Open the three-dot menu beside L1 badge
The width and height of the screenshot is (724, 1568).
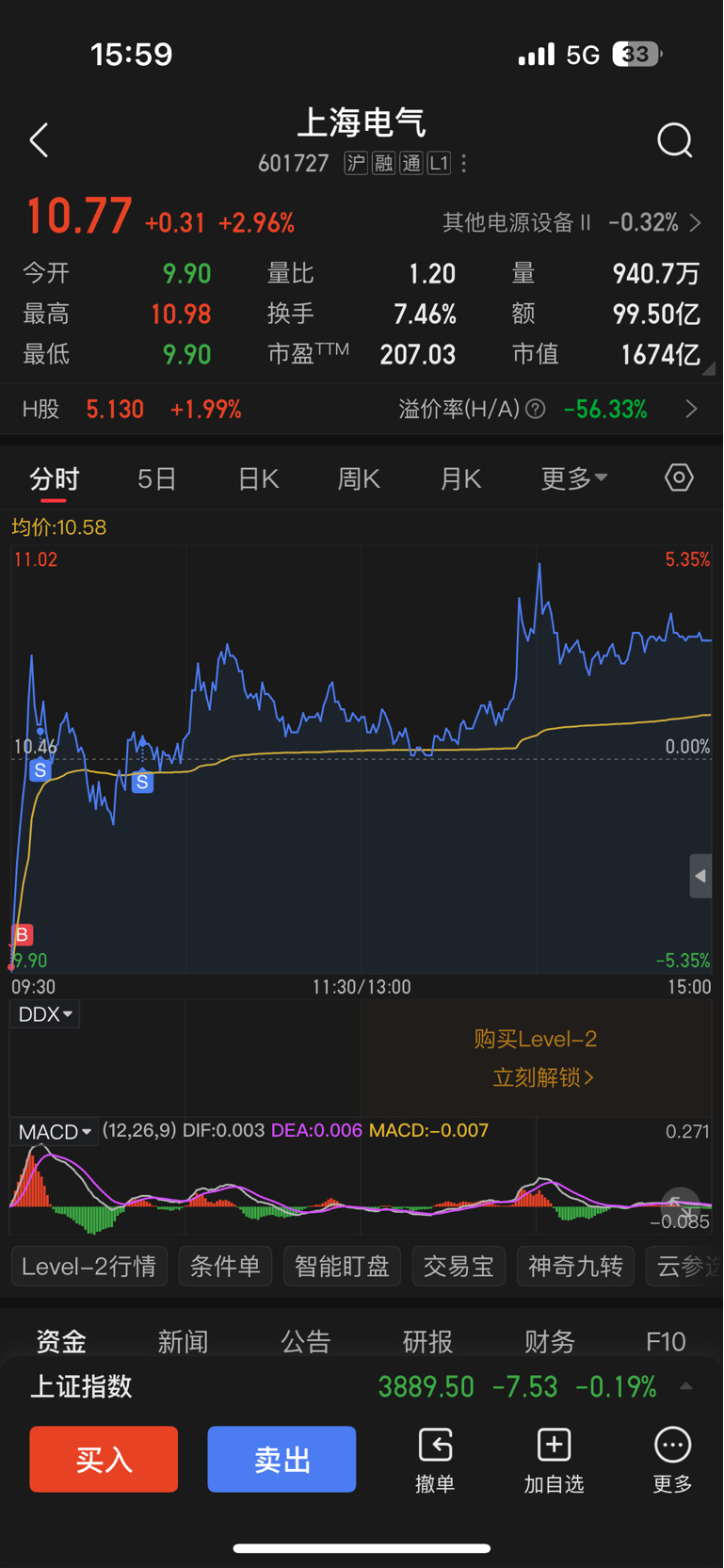click(x=464, y=164)
